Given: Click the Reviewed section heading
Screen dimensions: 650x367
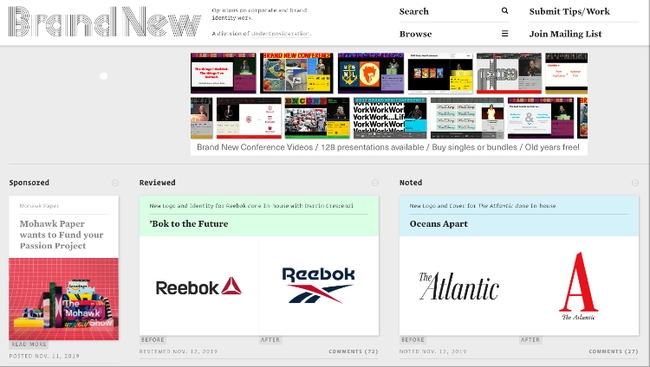Looking at the screenshot, I should click(x=157, y=182).
